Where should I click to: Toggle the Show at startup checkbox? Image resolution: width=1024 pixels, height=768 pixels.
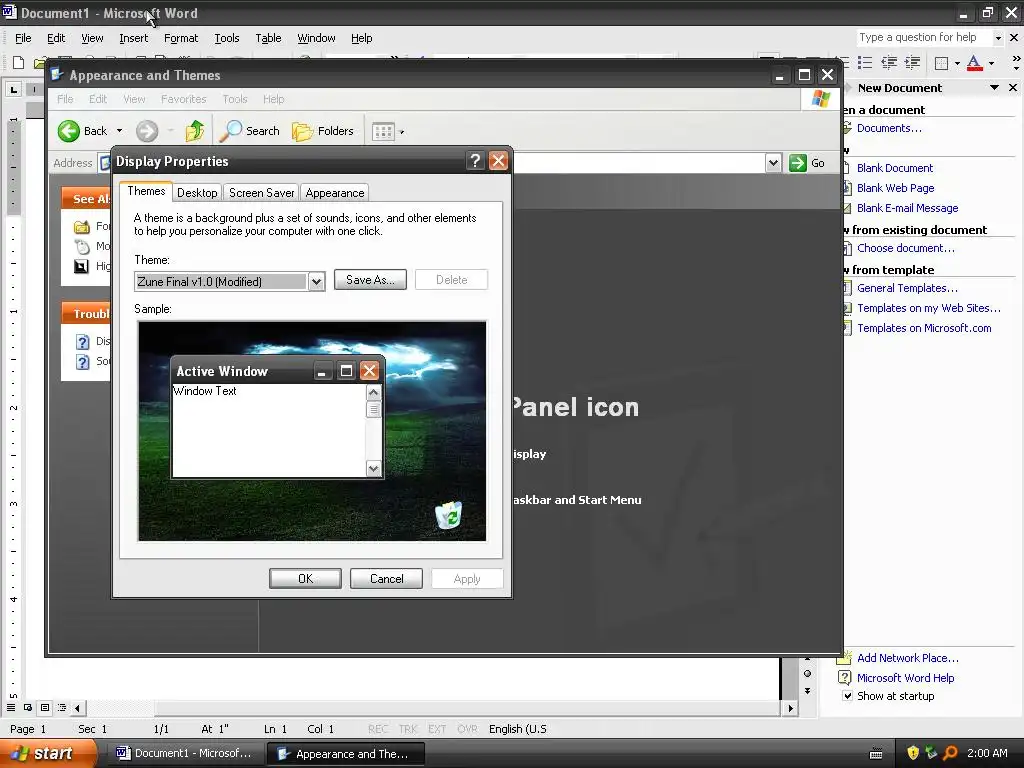coord(847,696)
